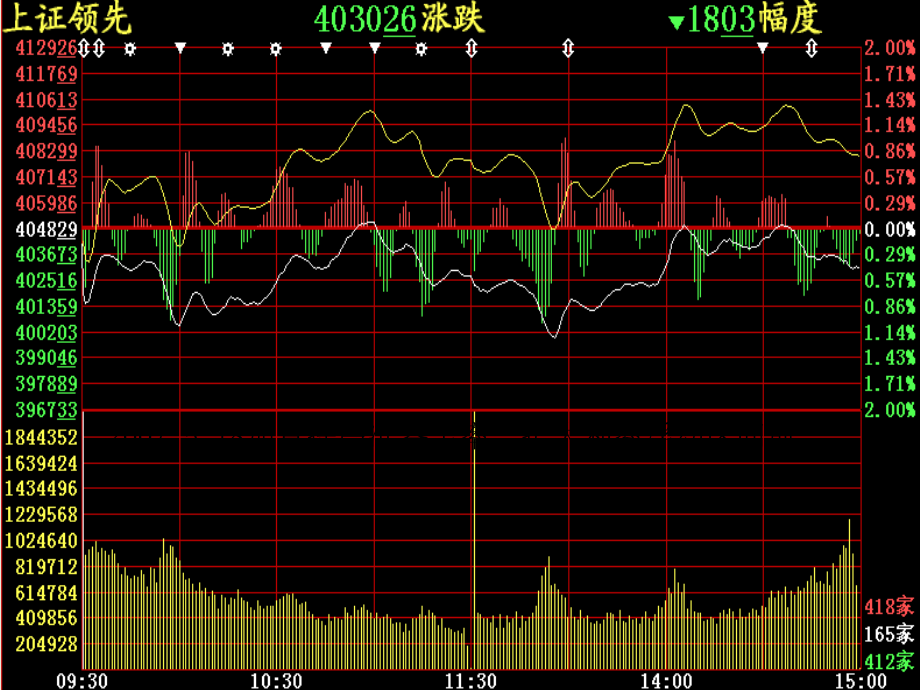Click the 396733 bottom price label
This screenshot has width=920, height=690.
pos(46,410)
